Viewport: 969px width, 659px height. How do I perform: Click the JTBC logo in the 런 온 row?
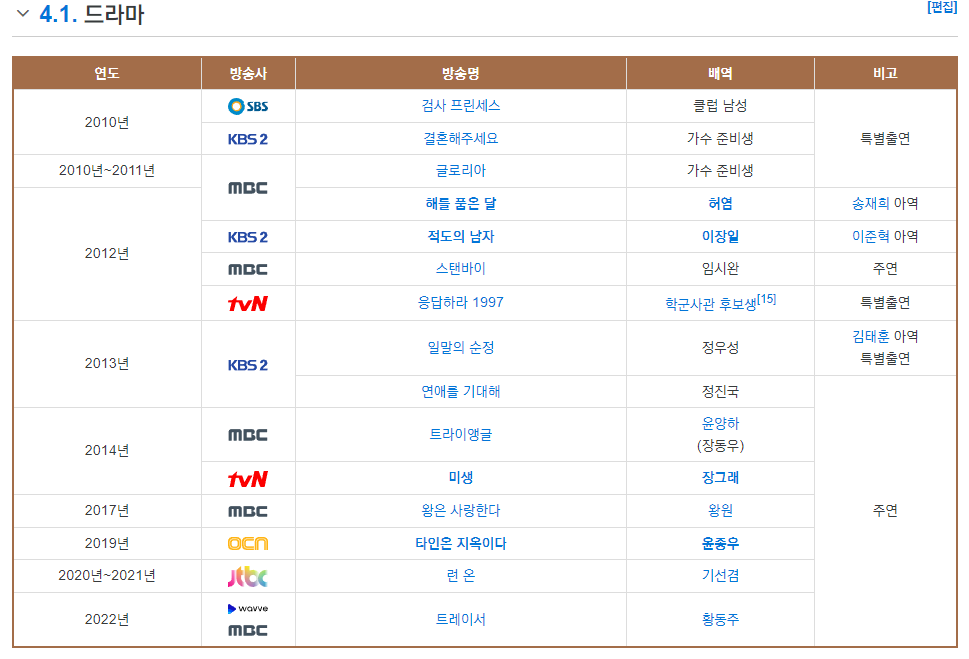pyautogui.click(x=248, y=577)
